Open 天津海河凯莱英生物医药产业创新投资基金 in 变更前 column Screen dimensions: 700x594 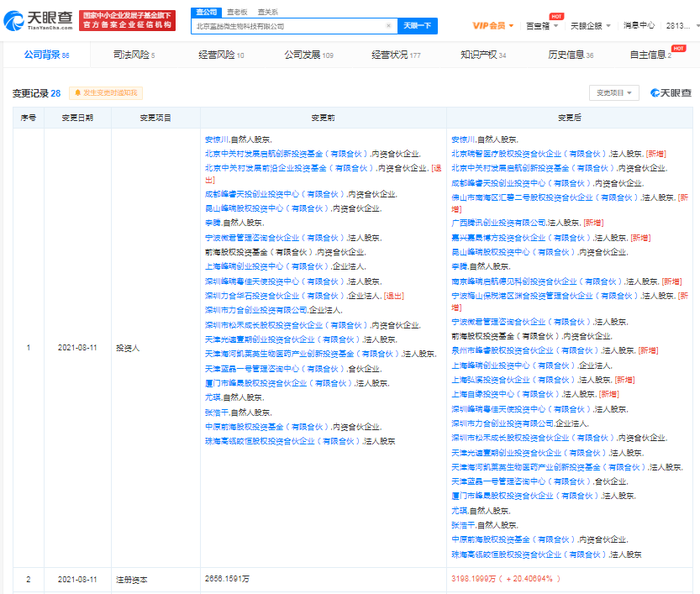(303, 353)
